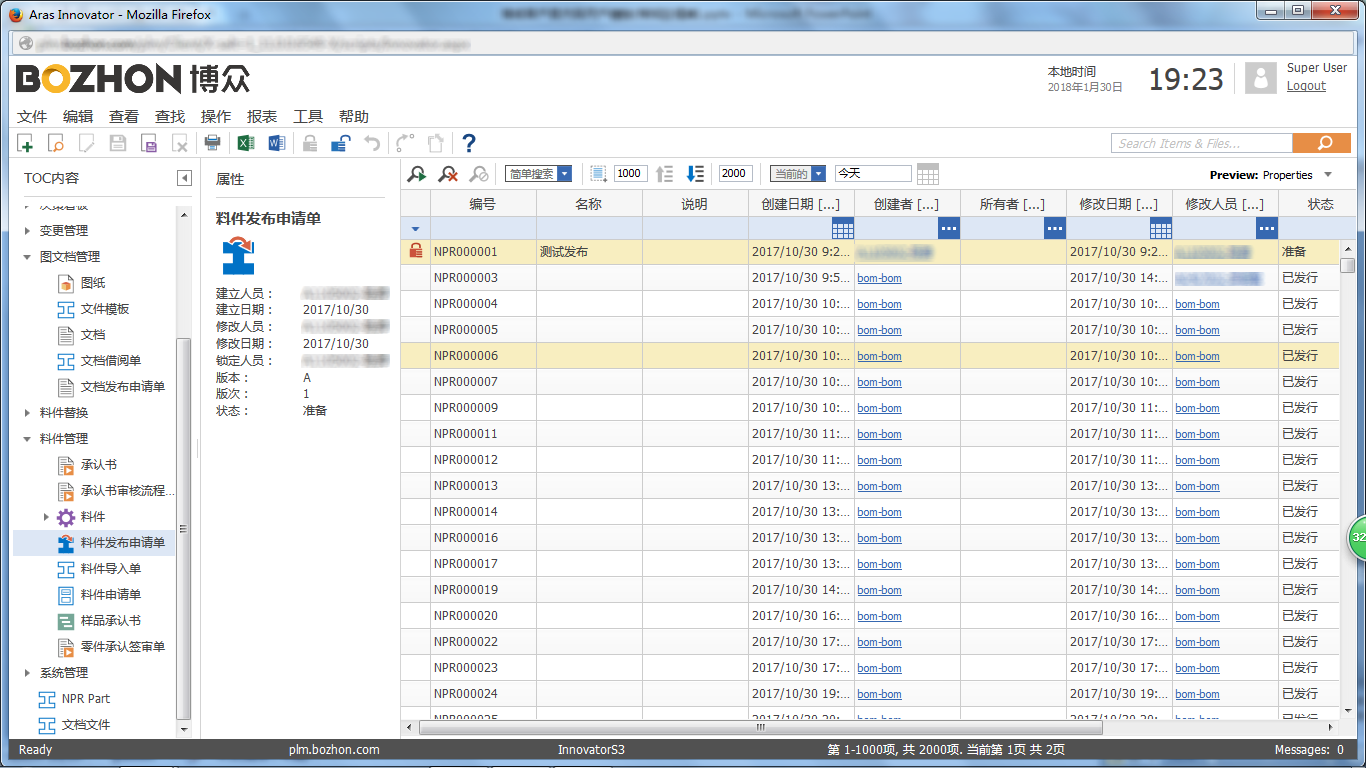The width and height of the screenshot is (1366, 768).
Task: Select the 测试发布 name cell
Action: [x=589, y=252]
